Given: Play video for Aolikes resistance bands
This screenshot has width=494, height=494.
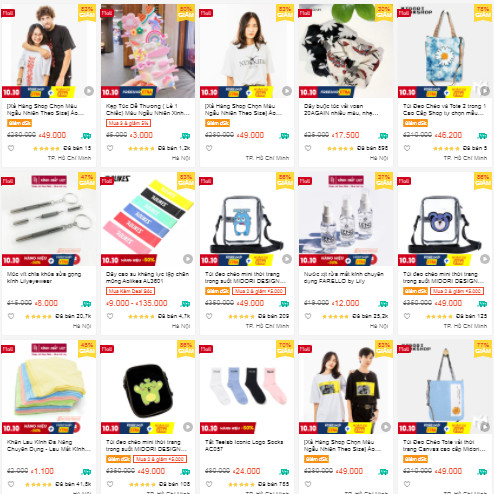Looking at the screenshot, I should click(x=188, y=259).
